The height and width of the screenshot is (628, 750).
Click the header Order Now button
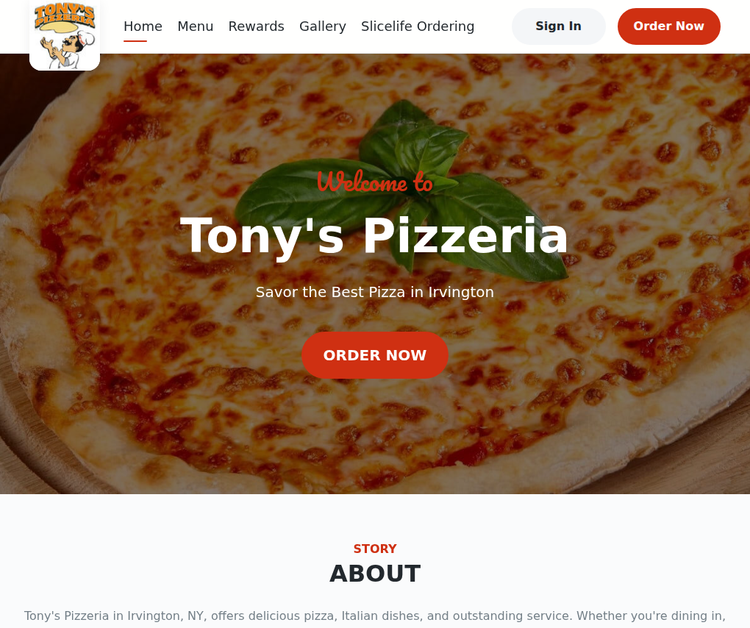point(669,26)
